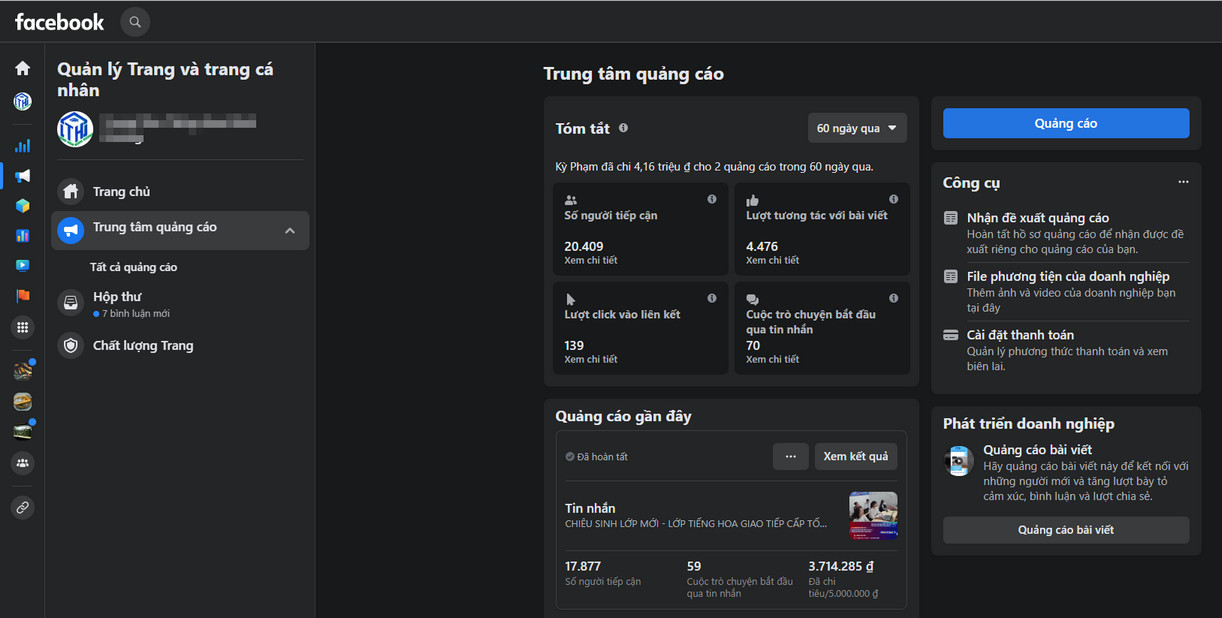Viewport: 1222px width, 618px height.
Task: Go to Home via the rail house icon
Action: tap(22, 68)
